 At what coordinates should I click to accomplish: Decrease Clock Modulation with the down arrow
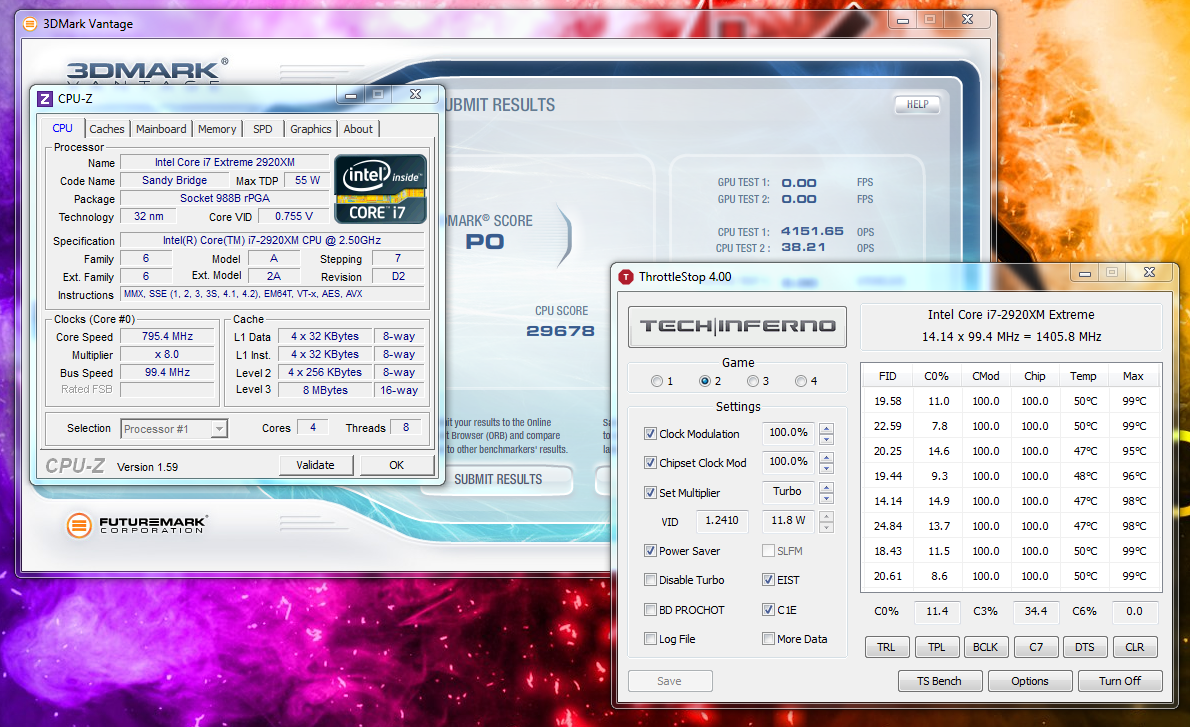tap(826, 439)
